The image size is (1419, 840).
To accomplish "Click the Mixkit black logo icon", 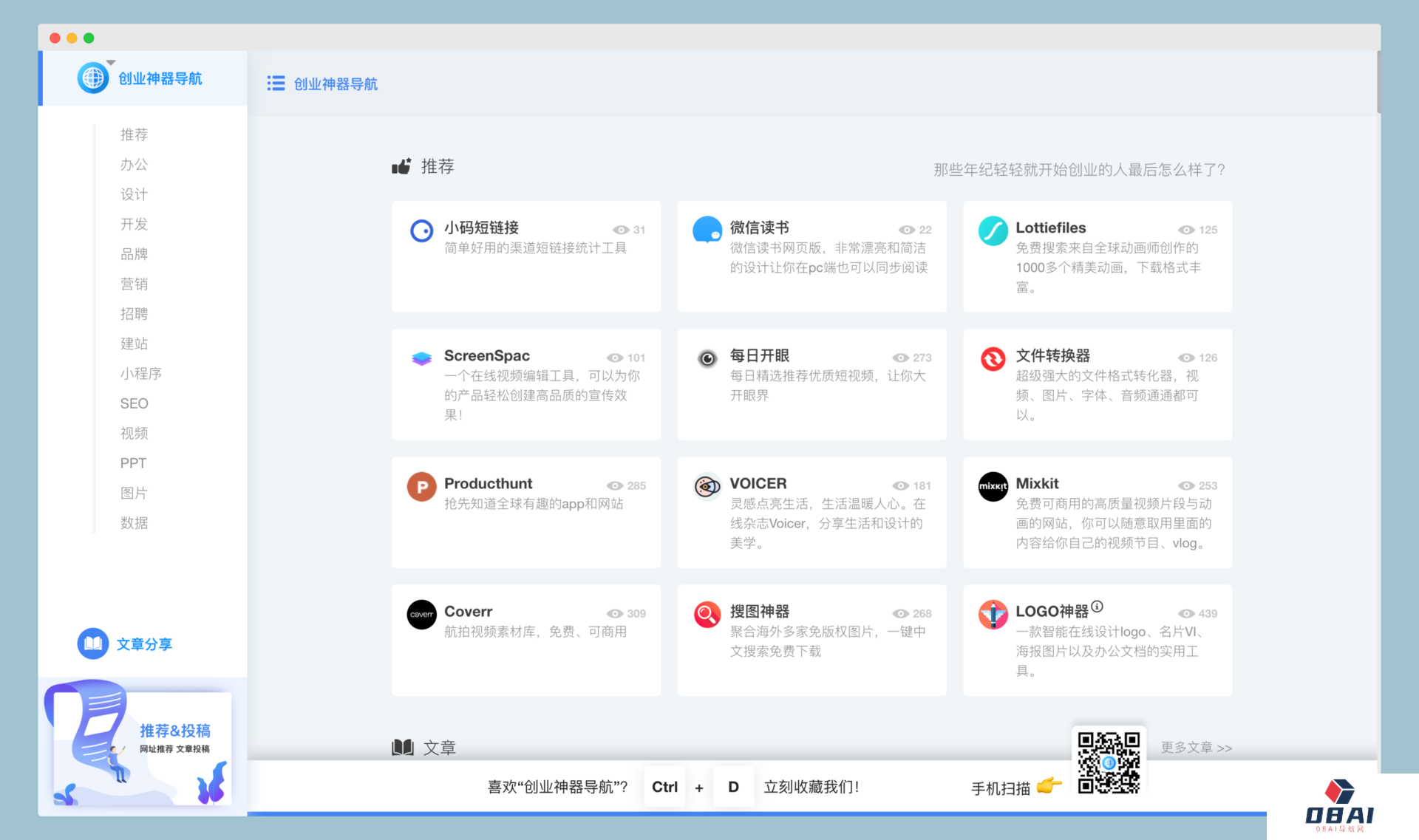I will click(x=993, y=486).
